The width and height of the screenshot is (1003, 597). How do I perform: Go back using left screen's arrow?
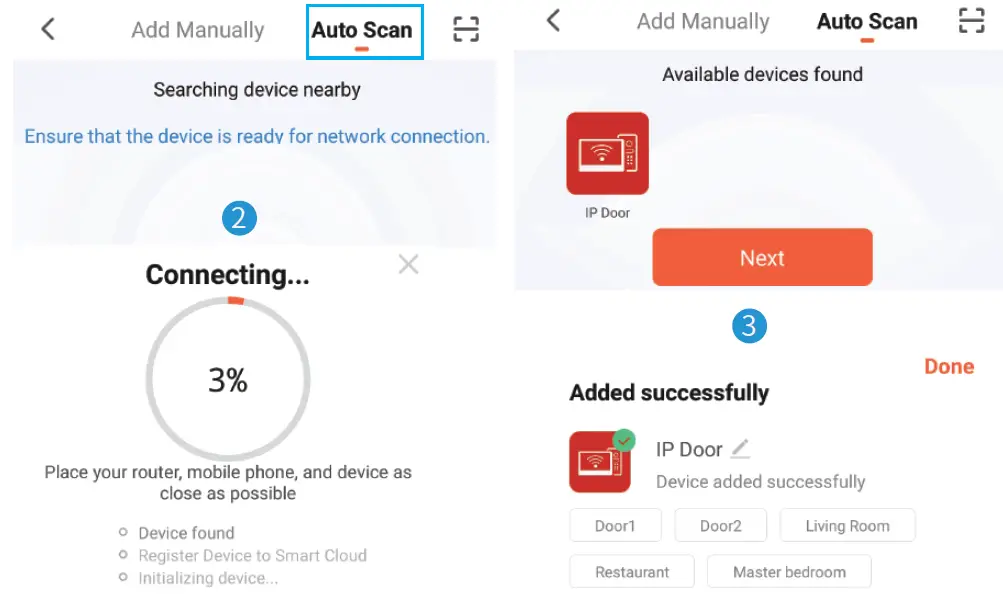(48, 29)
